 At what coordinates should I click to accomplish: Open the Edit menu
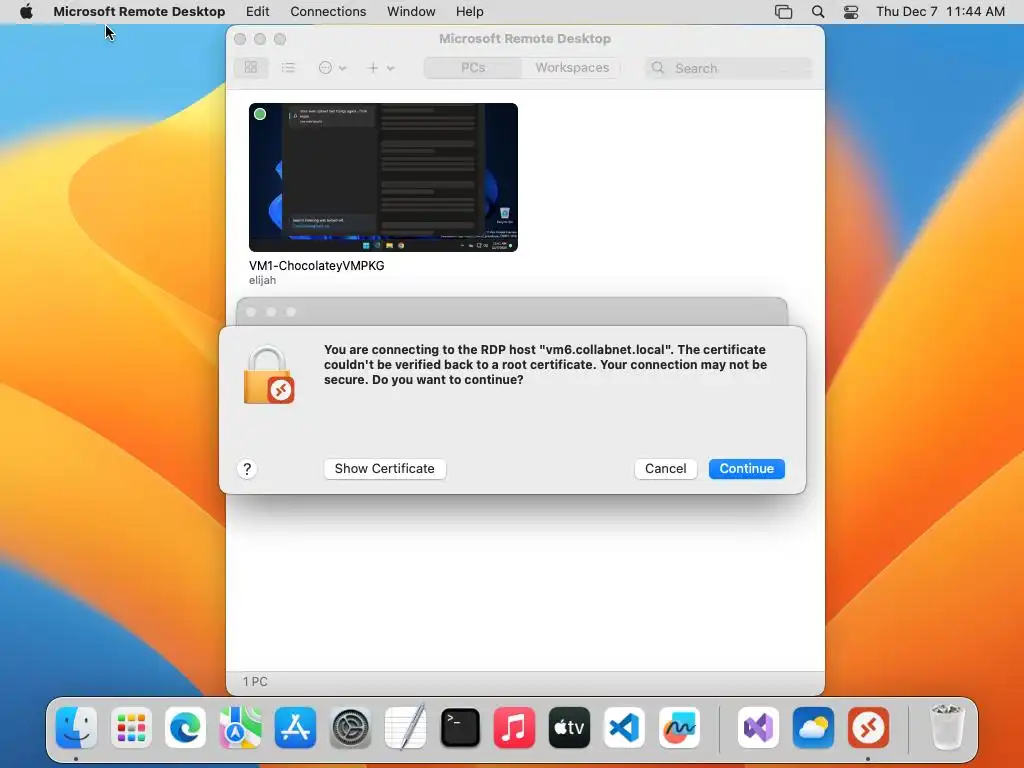(x=257, y=12)
